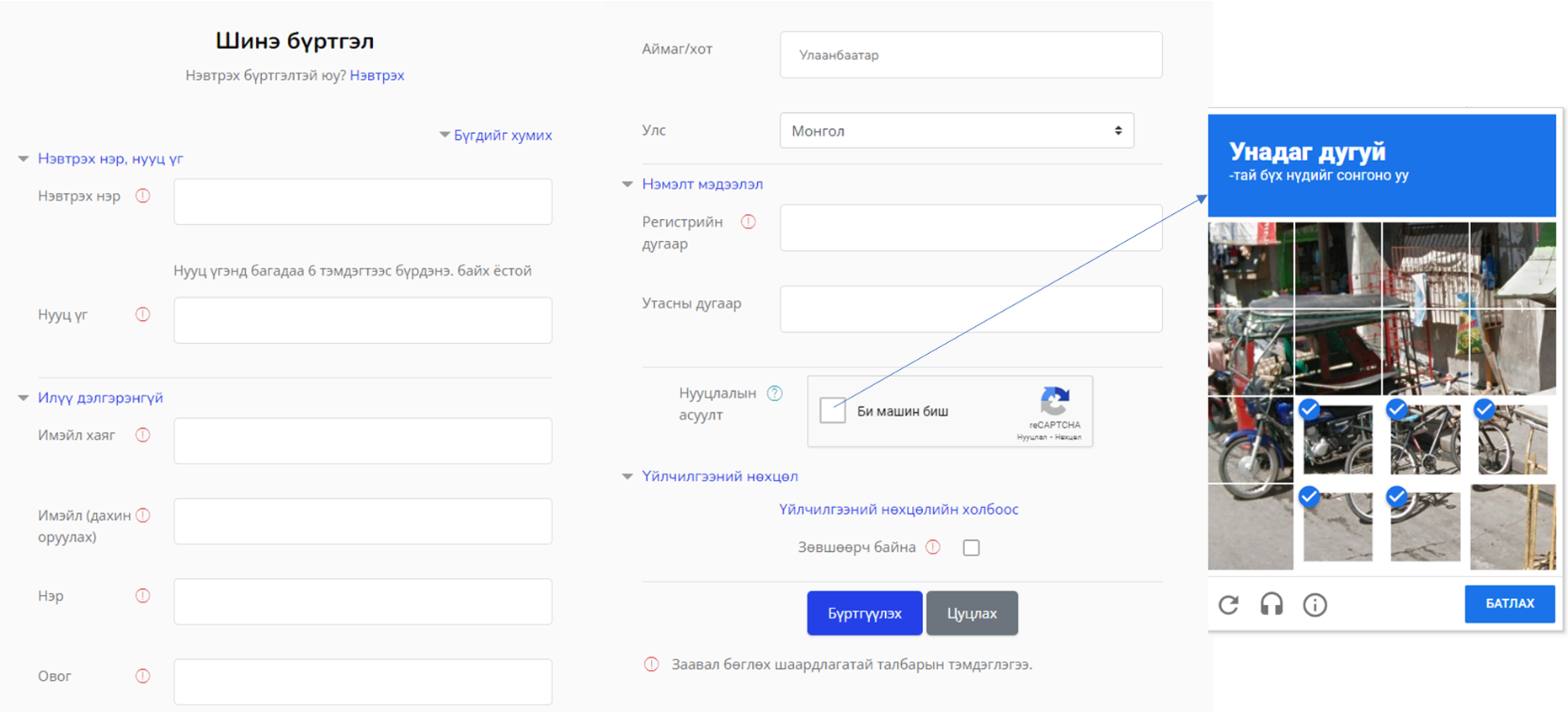
Task: Check the 'Би машин биш' reCAPTCHA box
Action: pos(833,410)
